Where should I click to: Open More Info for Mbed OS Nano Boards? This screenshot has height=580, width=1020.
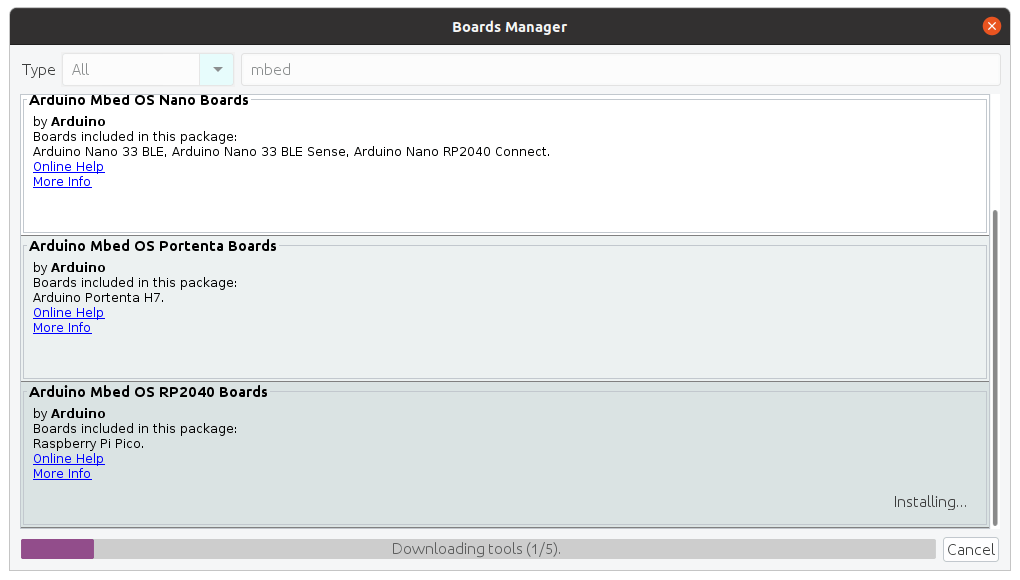point(62,181)
